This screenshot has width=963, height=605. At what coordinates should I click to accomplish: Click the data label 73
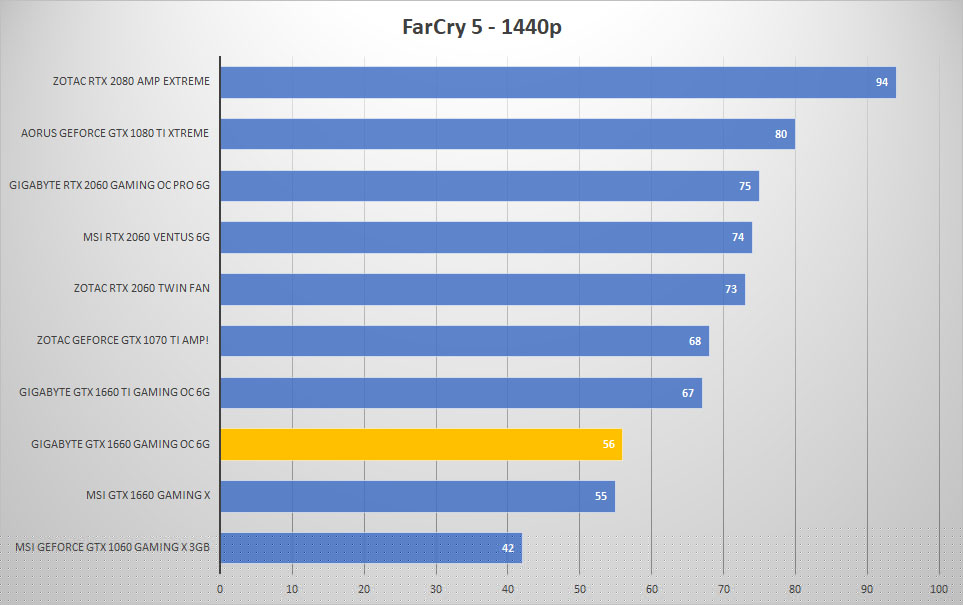tap(731, 289)
